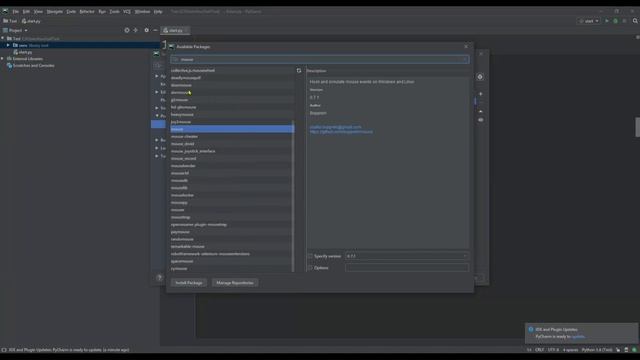This screenshot has height=360, width=640.
Task: Click the package list scrollbar
Action: pos(293,196)
